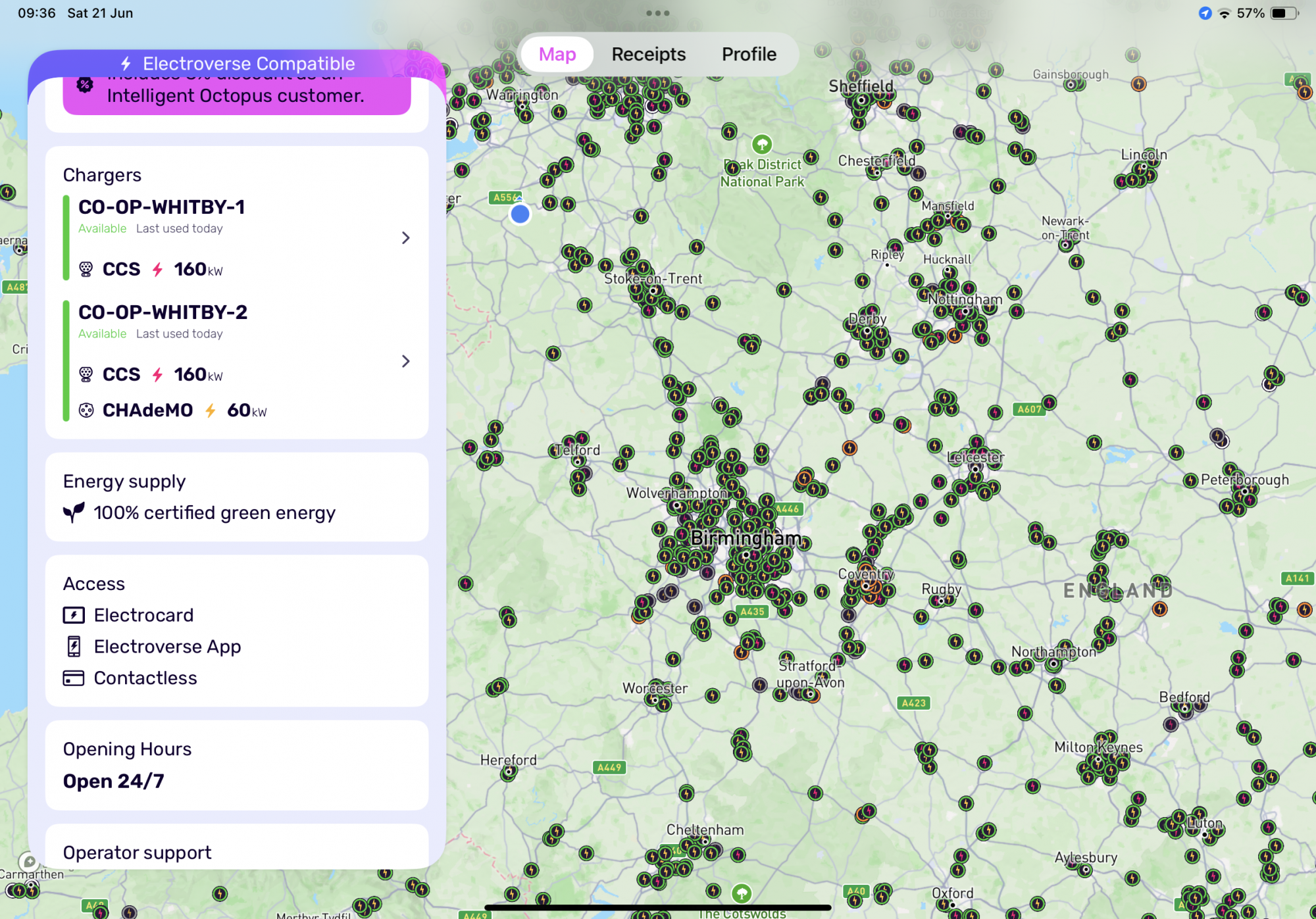1316x919 pixels.
Task: Click the A435 road badge south of Birmingham
Action: [x=753, y=611]
